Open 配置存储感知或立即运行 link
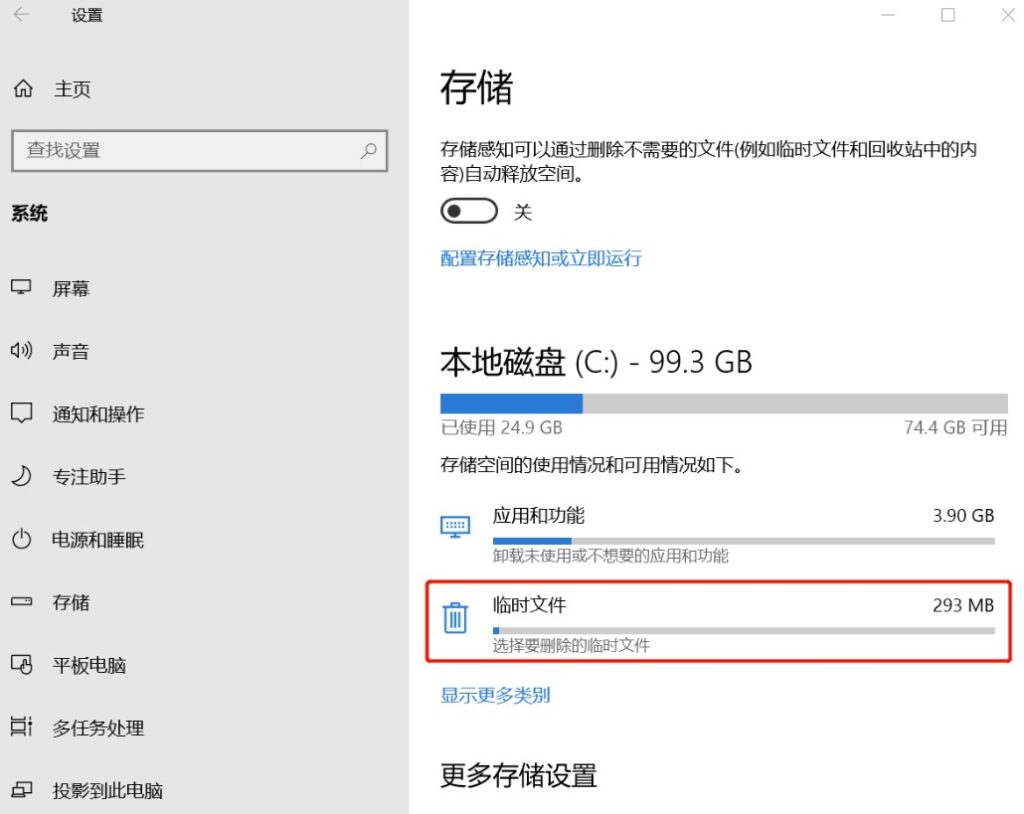Image resolution: width=1024 pixels, height=814 pixels. point(540,258)
